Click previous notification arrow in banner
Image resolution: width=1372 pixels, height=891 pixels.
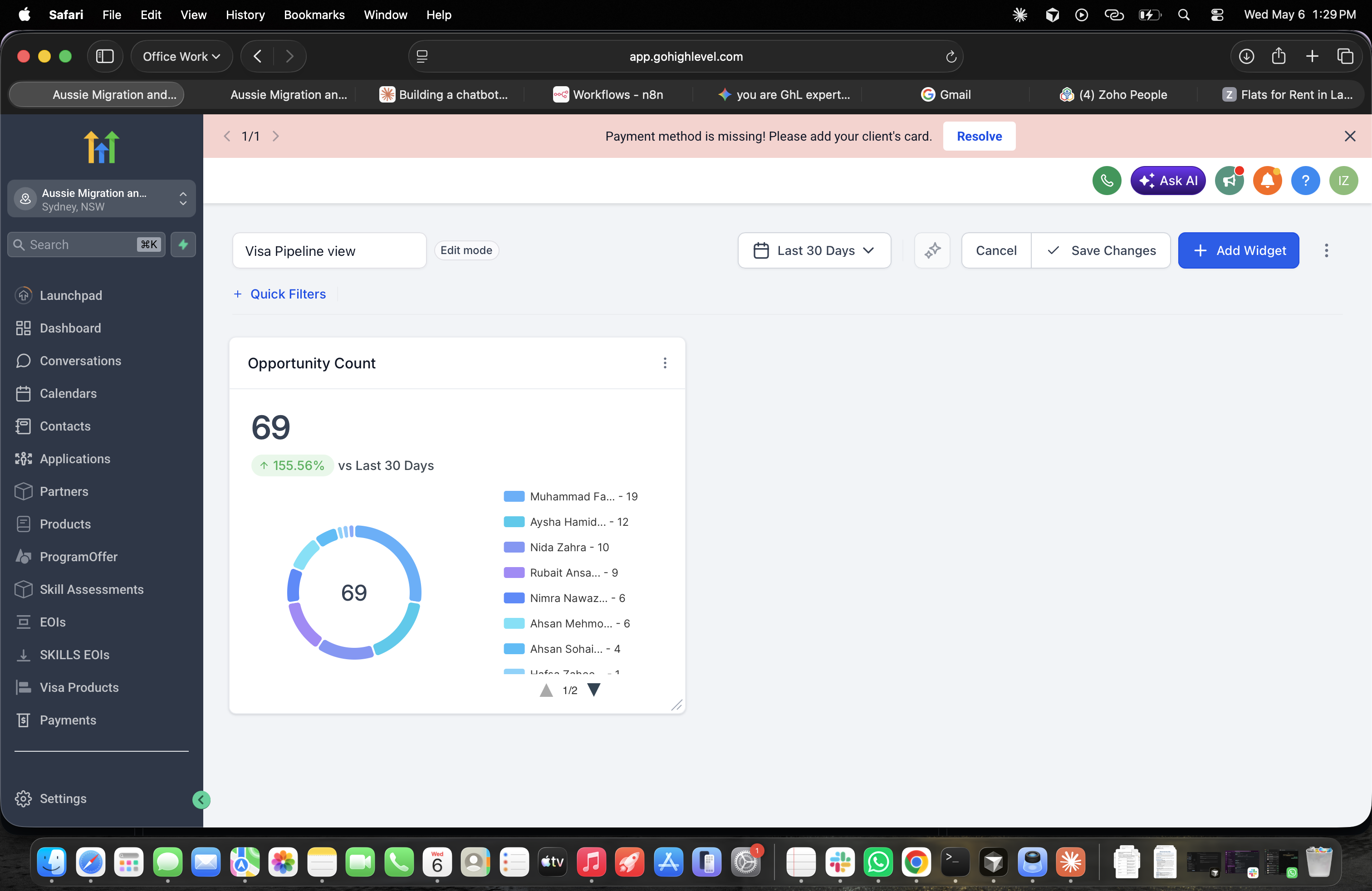(227, 136)
